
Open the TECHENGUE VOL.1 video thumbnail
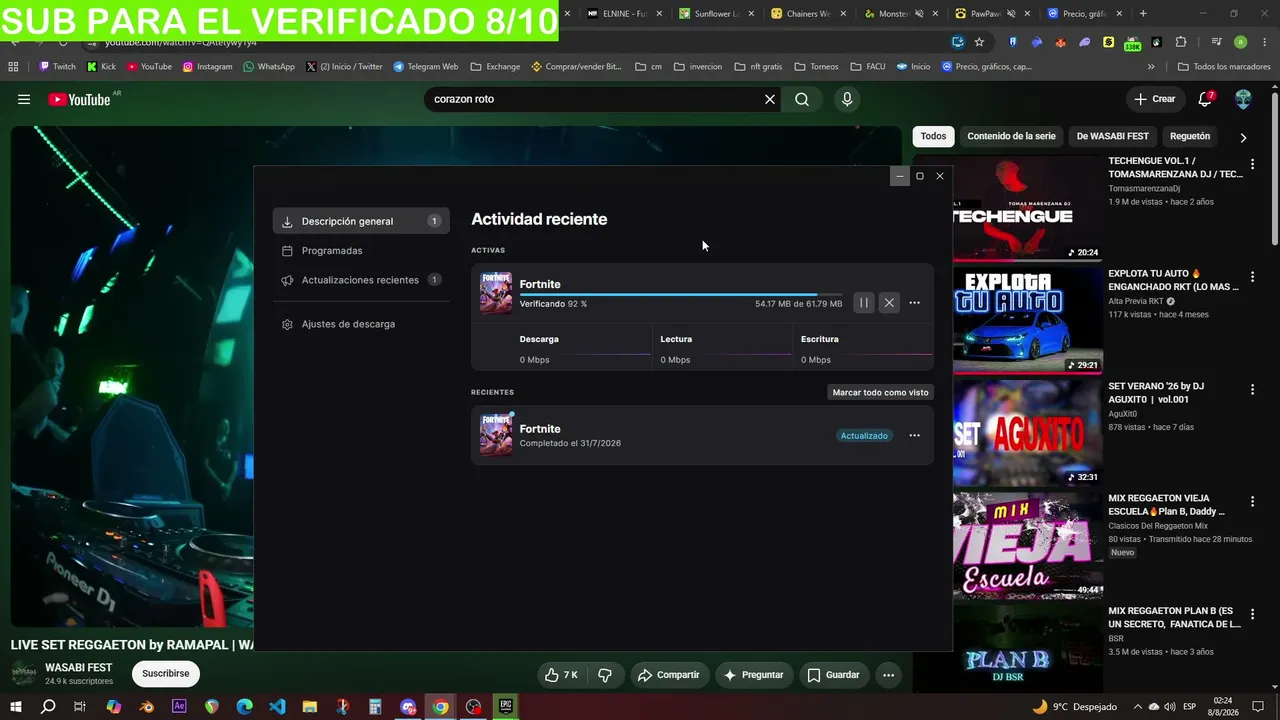pos(1027,208)
